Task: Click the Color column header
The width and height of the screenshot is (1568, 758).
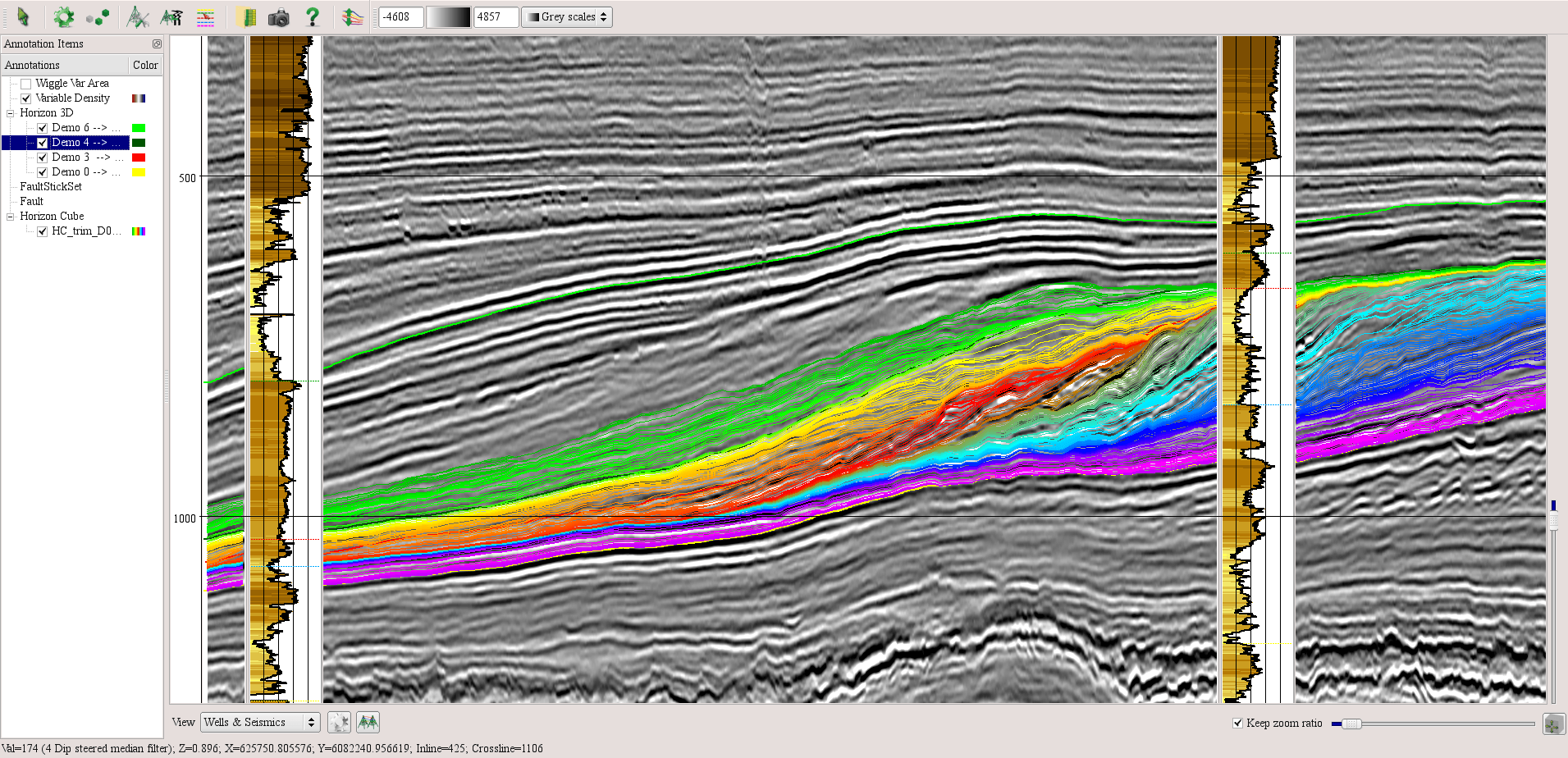Action: pos(145,65)
